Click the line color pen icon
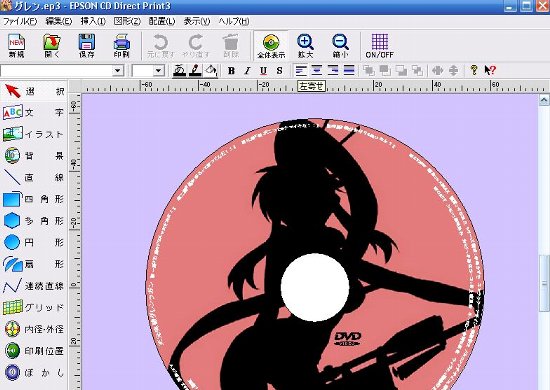 195,70
